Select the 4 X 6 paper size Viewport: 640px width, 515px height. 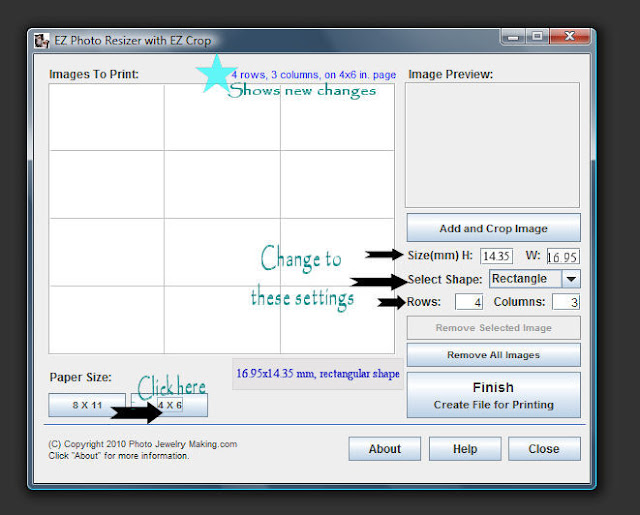(169, 405)
